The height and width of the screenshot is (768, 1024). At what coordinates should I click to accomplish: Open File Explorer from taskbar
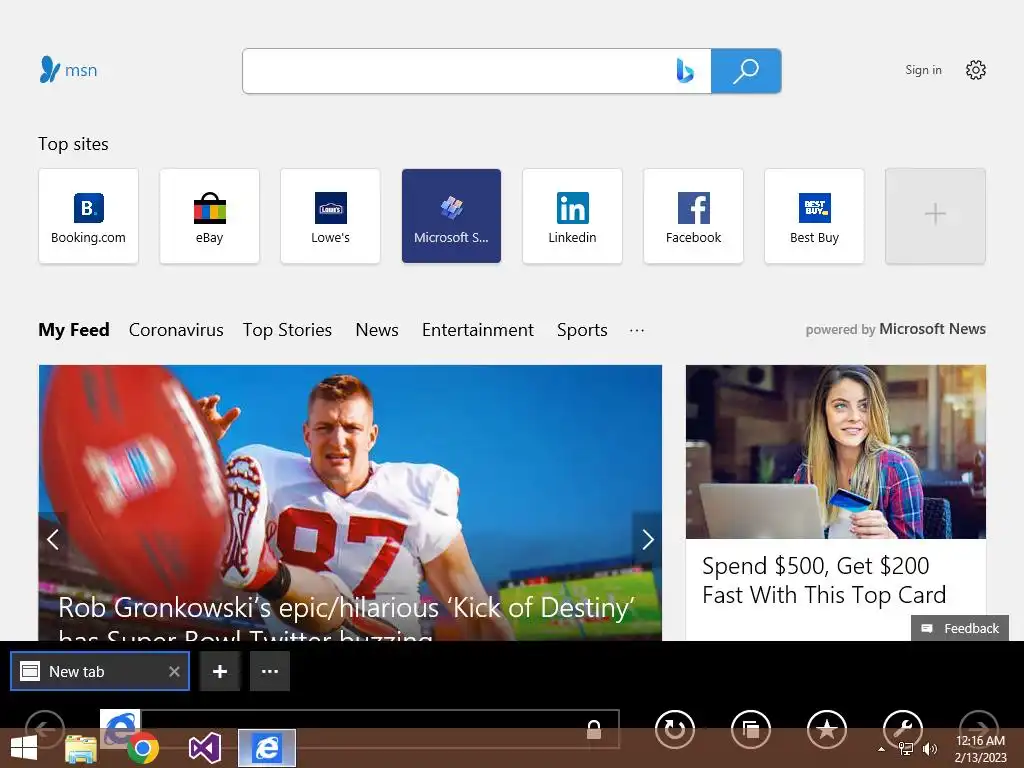(81, 748)
